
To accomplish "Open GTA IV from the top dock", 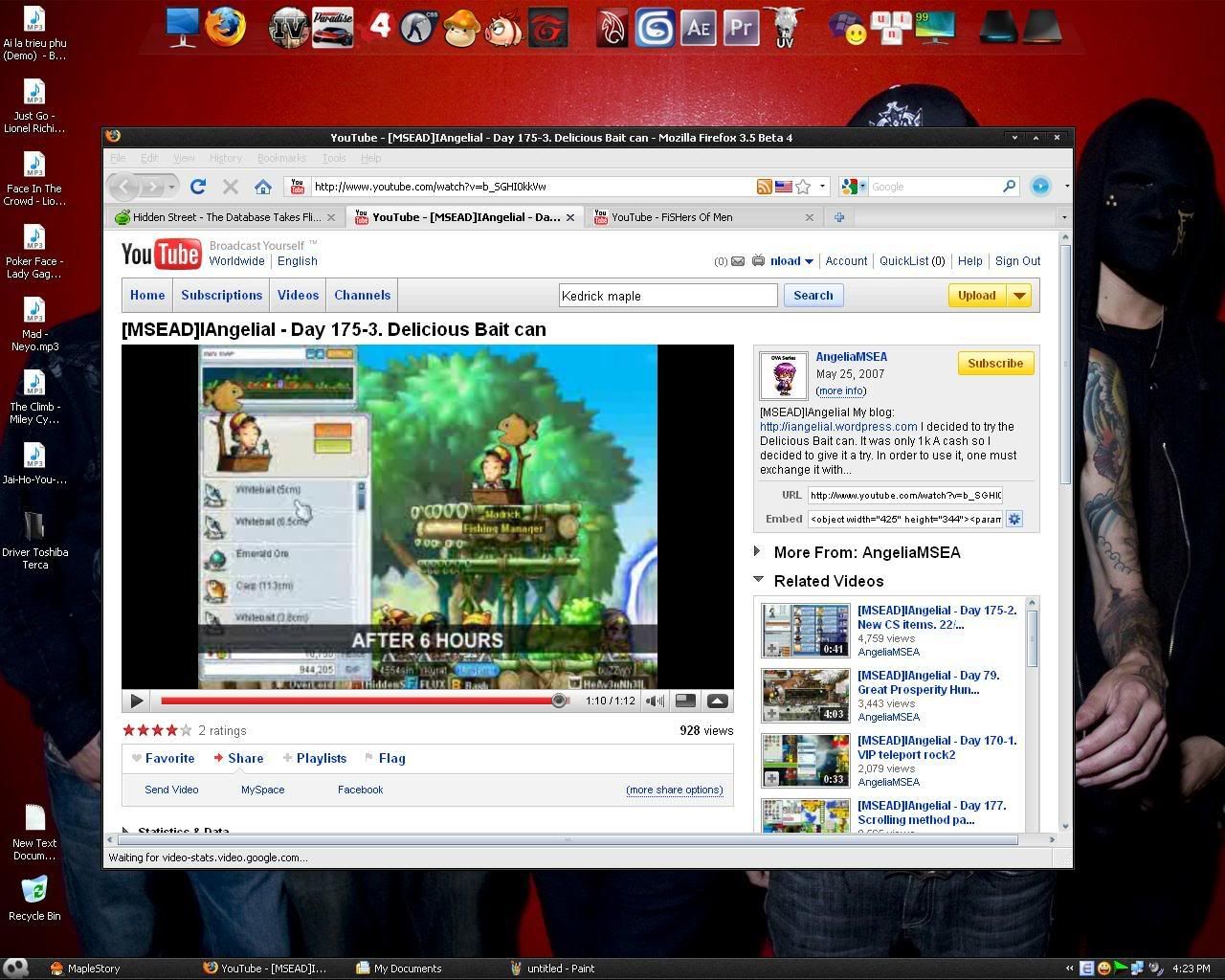I will pyautogui.click(x=288, y=27).
